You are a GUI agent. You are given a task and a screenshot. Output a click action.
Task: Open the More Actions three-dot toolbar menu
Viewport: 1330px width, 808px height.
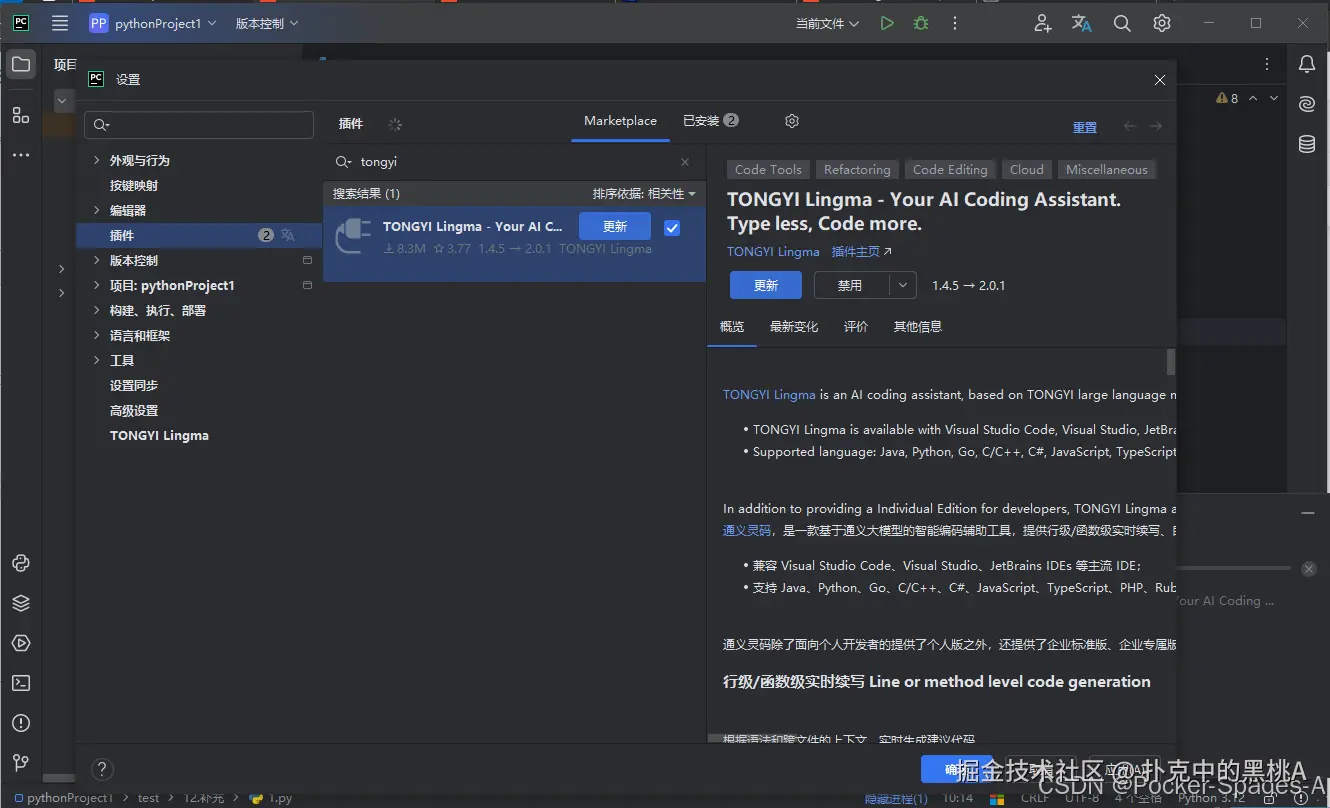(x=955, y=23)
